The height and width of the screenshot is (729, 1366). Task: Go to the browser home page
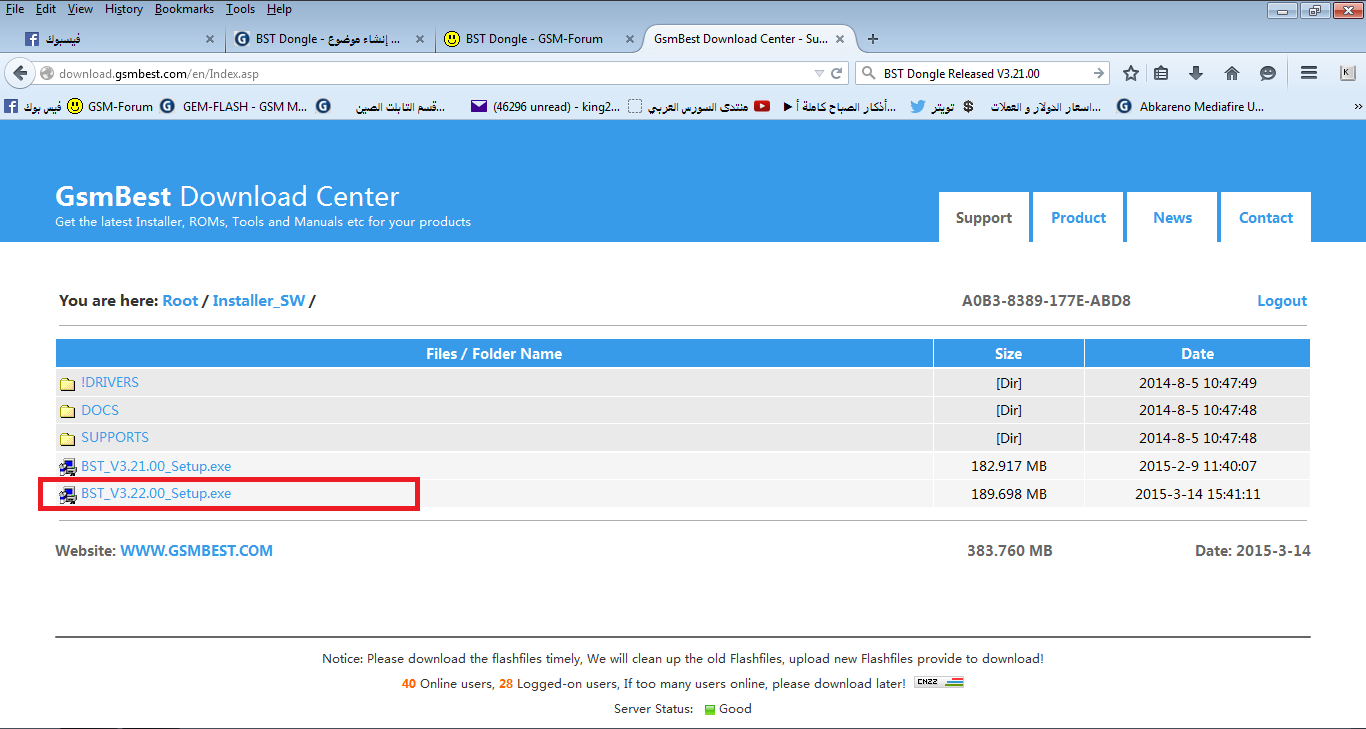pyautogui.click(x=1232, y=73)
